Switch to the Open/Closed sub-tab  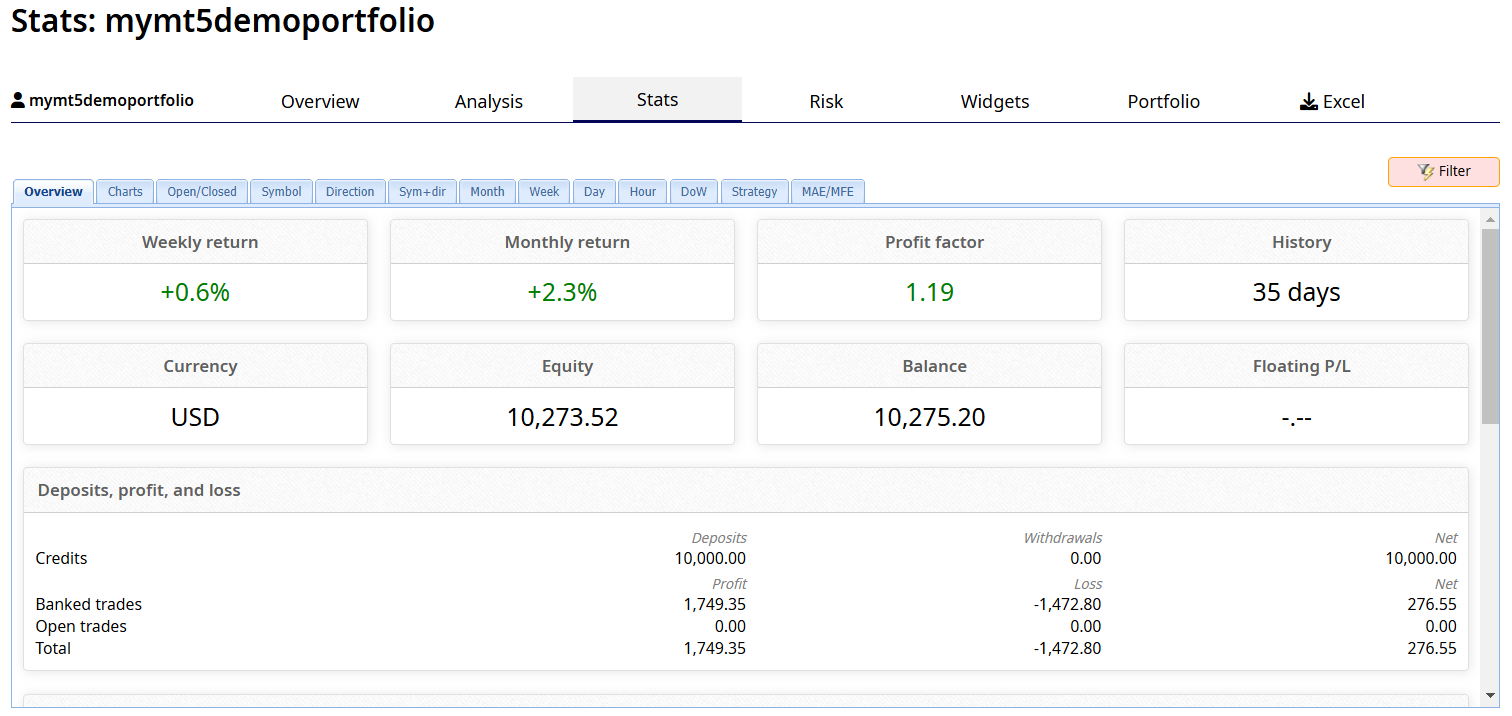point(202,191)
